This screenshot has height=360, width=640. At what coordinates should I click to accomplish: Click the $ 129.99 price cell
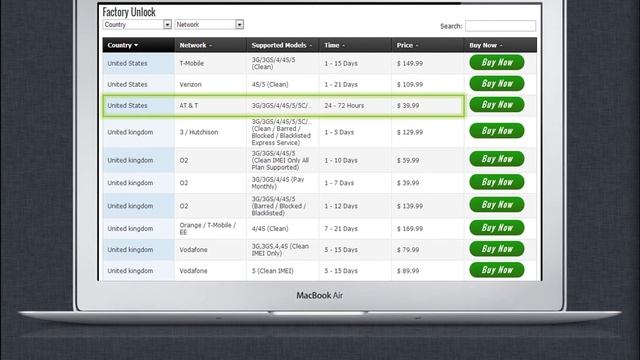tap(428, 132)
